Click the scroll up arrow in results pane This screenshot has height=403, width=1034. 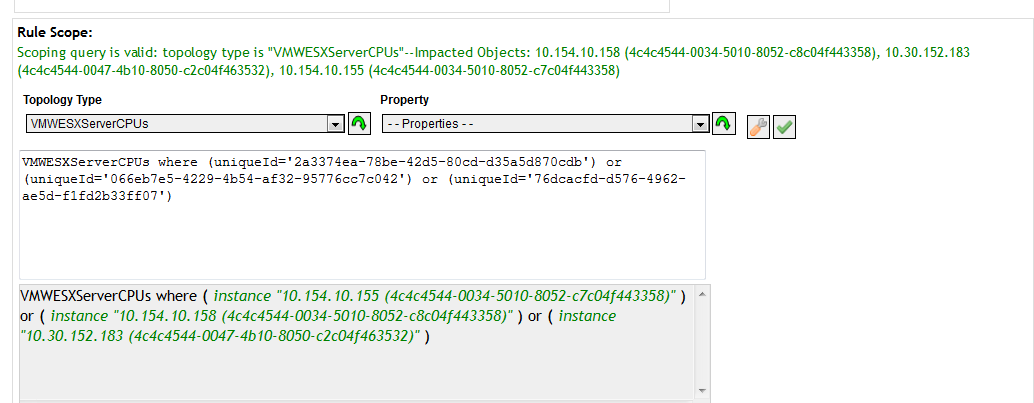click(702, 294)
